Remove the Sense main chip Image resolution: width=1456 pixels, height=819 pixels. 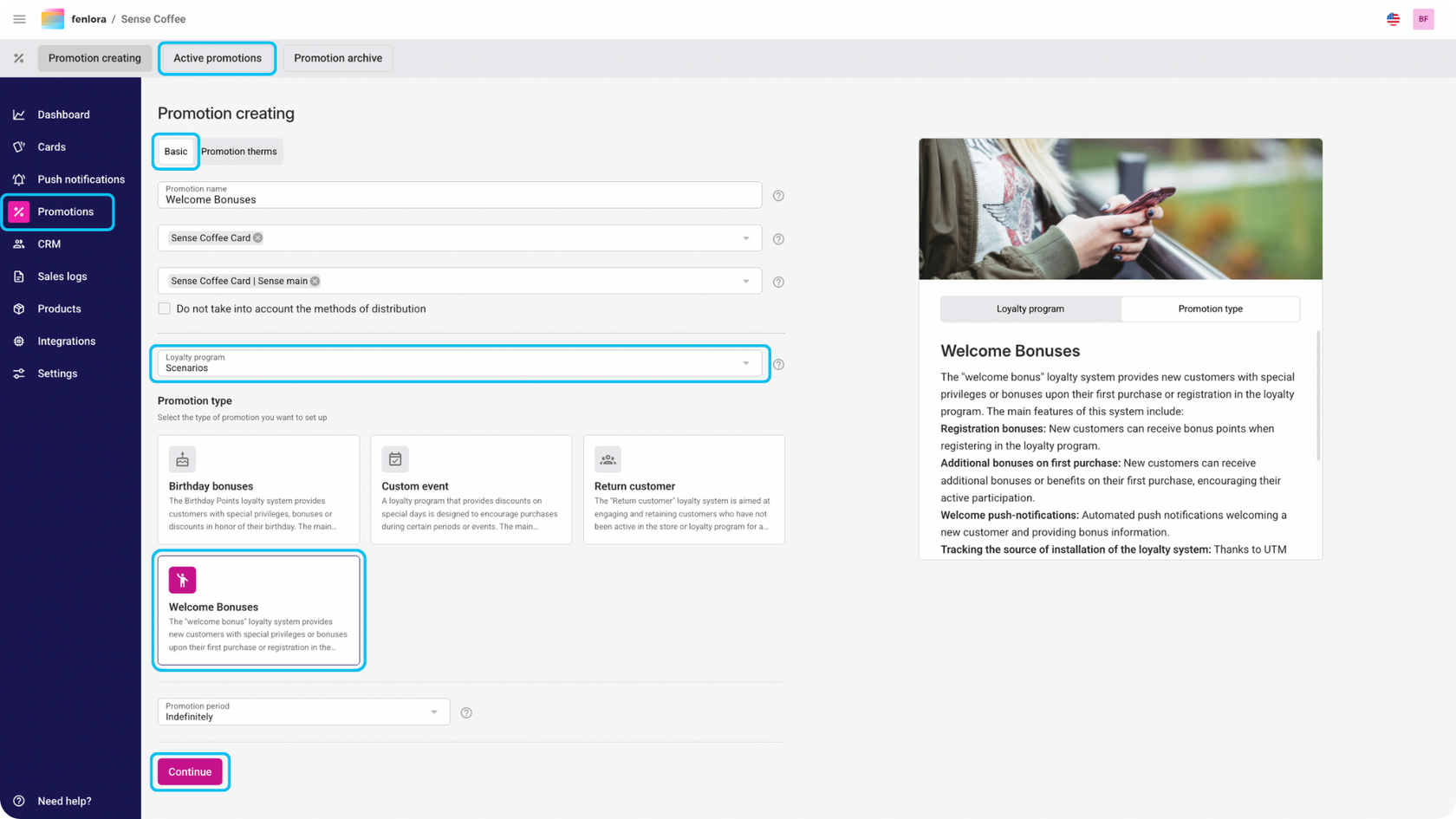315,282
